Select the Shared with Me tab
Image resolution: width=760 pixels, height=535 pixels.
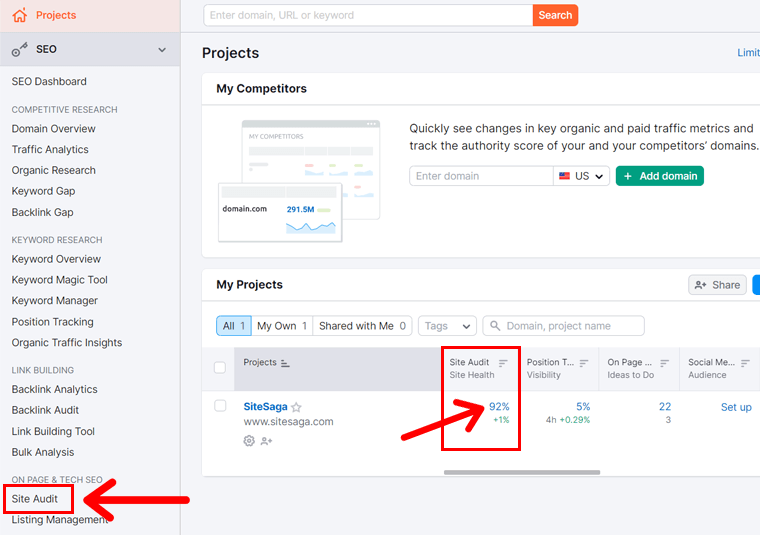pyautogui.click(x=362, y=326)
